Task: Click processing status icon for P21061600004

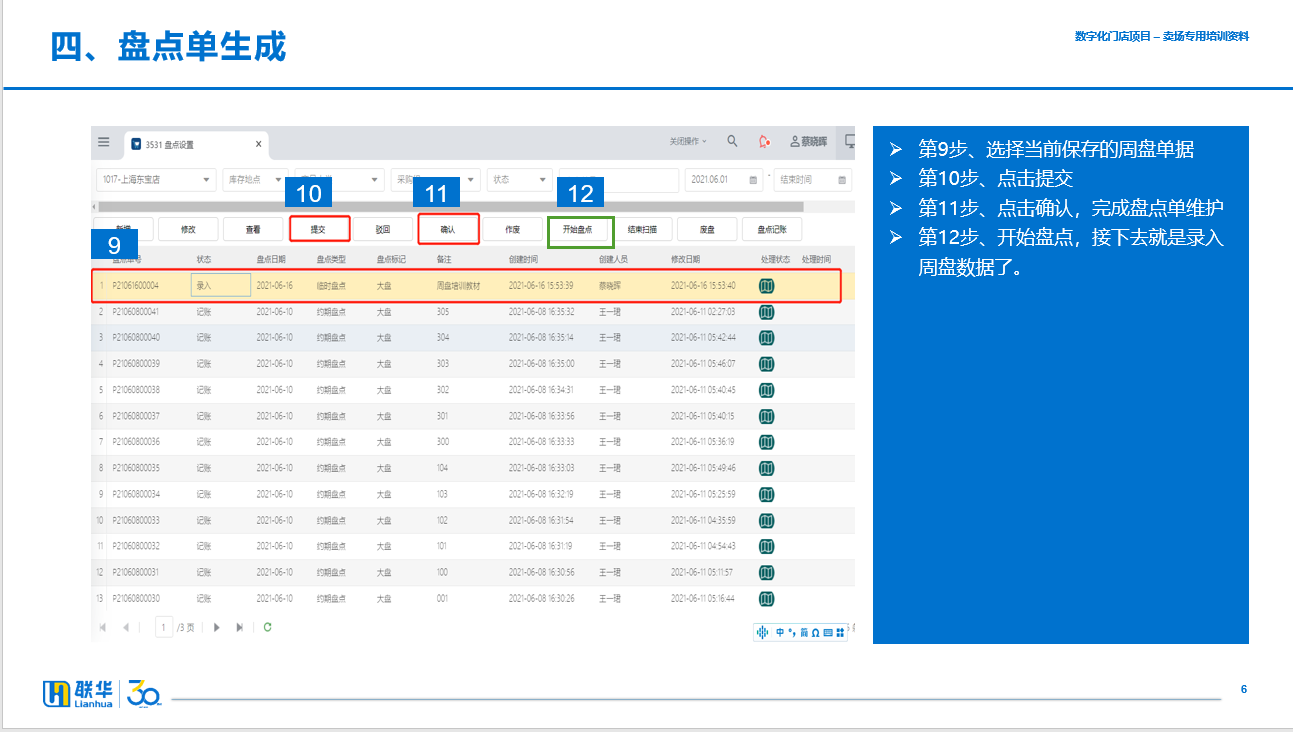Action: 767,286
